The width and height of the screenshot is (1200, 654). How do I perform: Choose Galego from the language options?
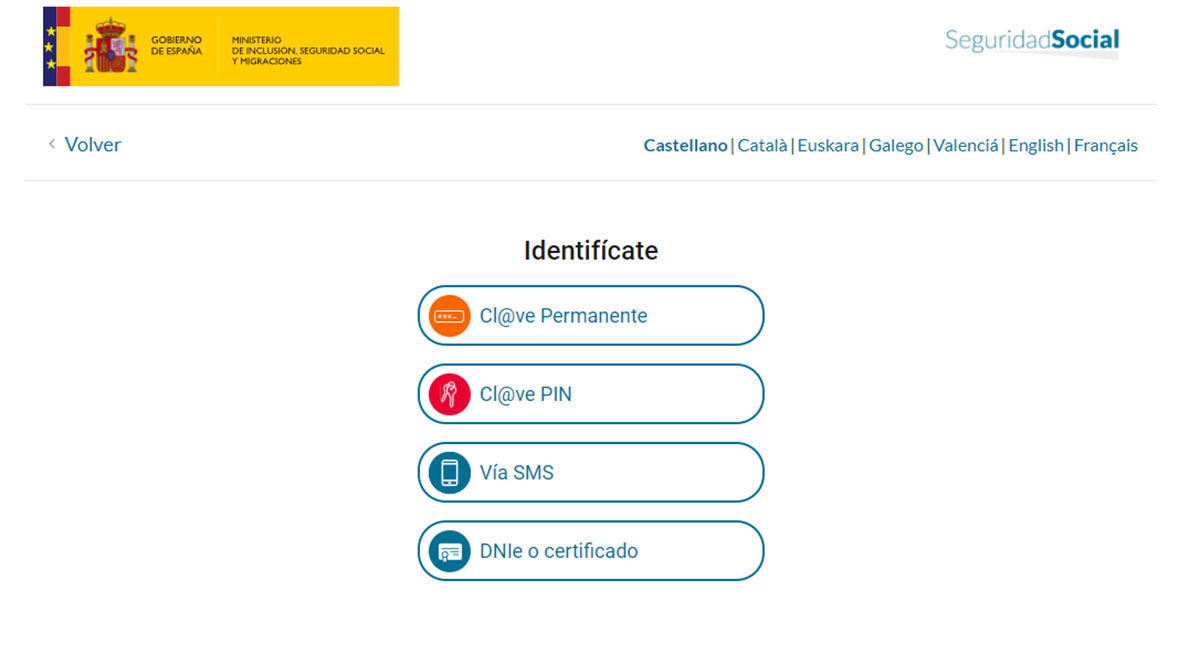pyautogui.click(x=895, y=145)
